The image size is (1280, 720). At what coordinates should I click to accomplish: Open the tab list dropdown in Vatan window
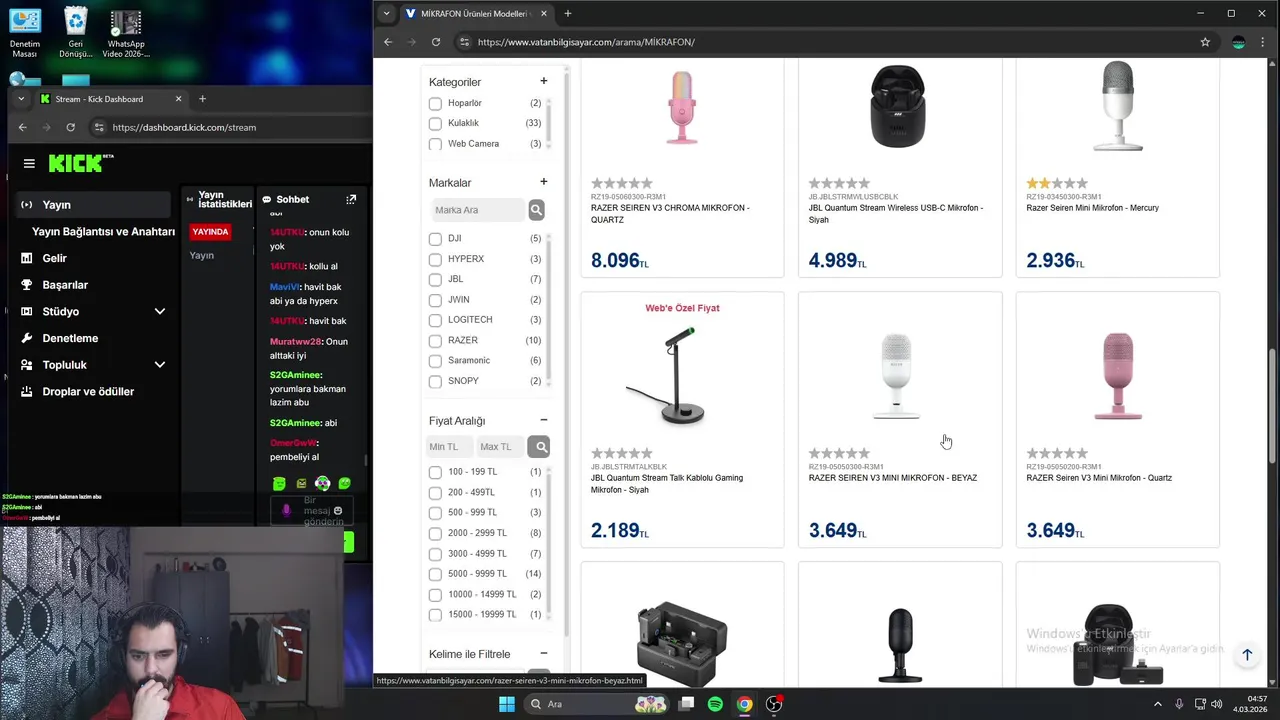387,13
